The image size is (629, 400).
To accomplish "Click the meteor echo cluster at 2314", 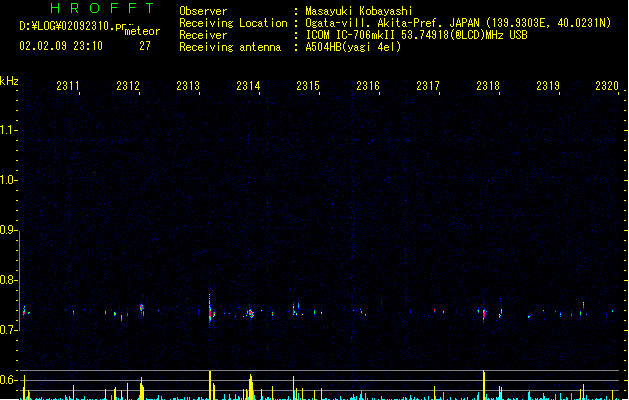I will click(x=250, y=313).
